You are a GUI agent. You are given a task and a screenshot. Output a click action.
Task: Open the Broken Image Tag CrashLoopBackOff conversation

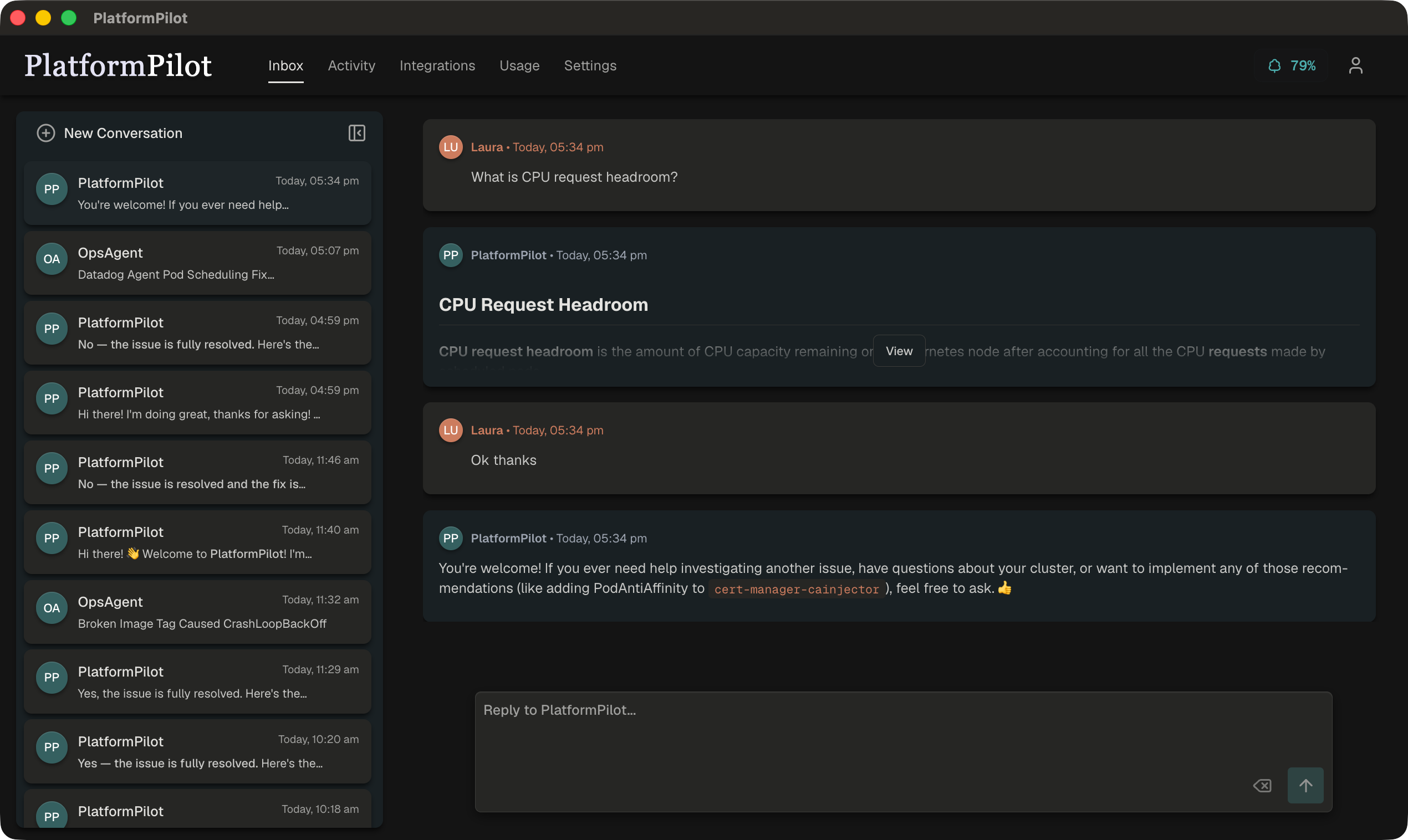click(x=197, y=612)
